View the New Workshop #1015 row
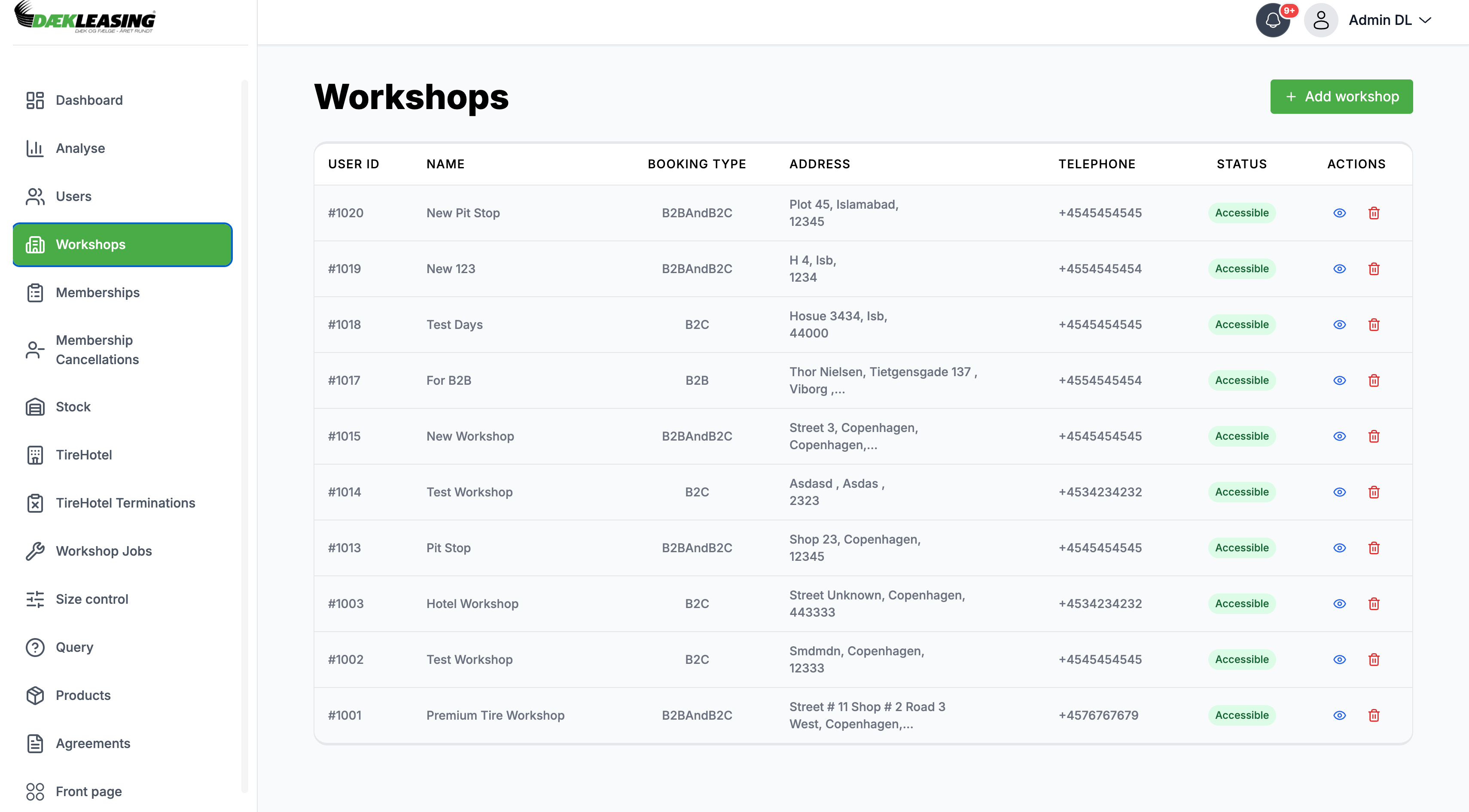 point(1340,436)
